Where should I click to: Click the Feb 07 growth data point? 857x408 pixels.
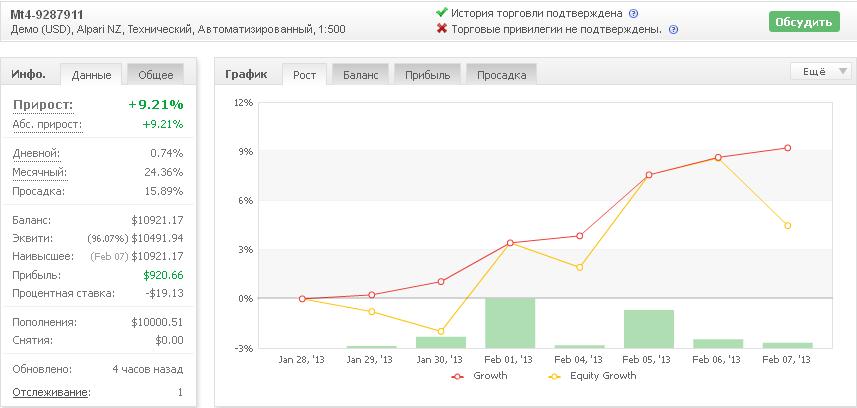(788, 148)
